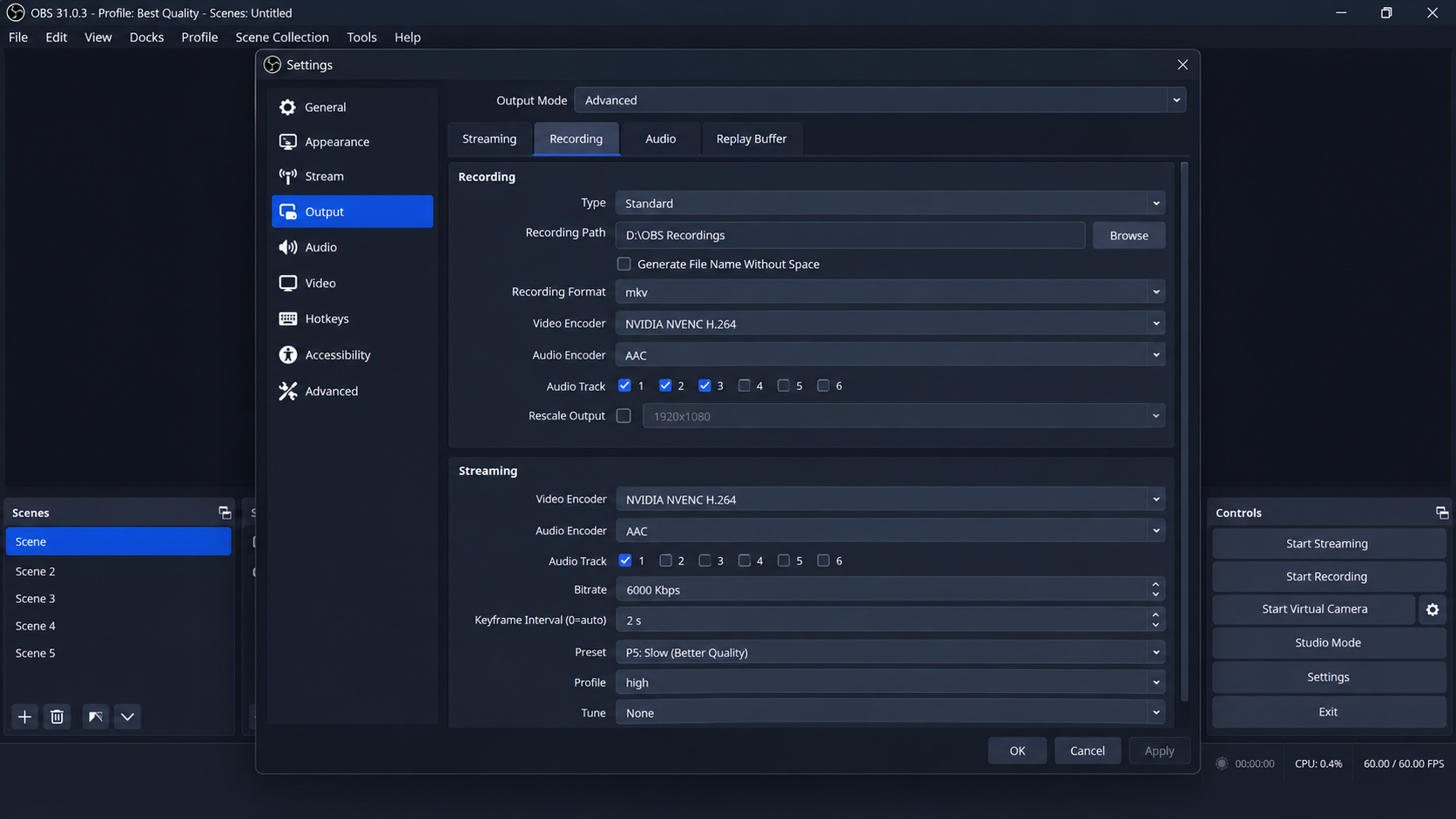Enable Streaming Audio Track 2
1456x819 pixels.
point(665,561)
